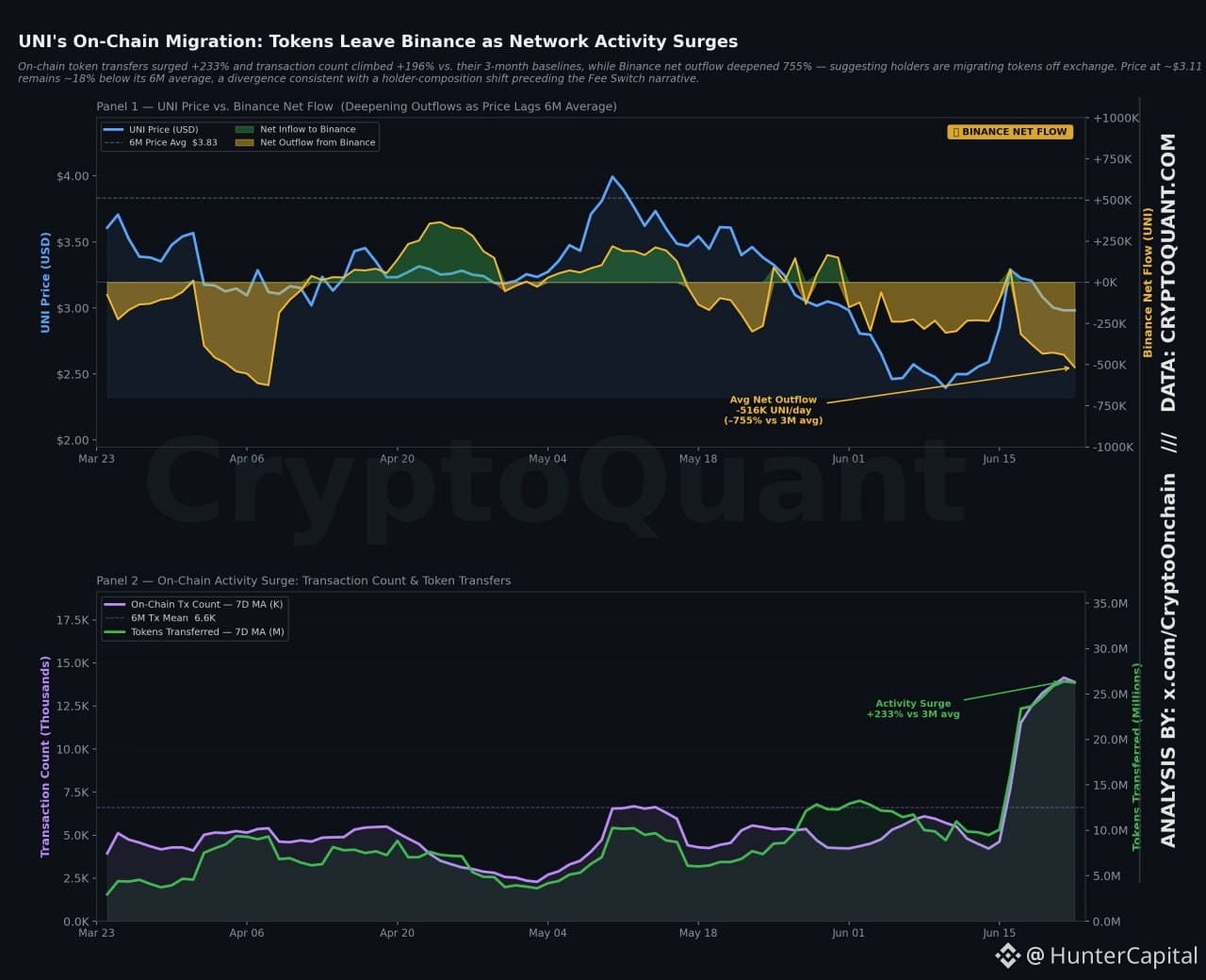Click the "10.0M" tokens transferred axis label
Image resolution: width=1206 pixels, height=980 pixels.
point(1111,831)
